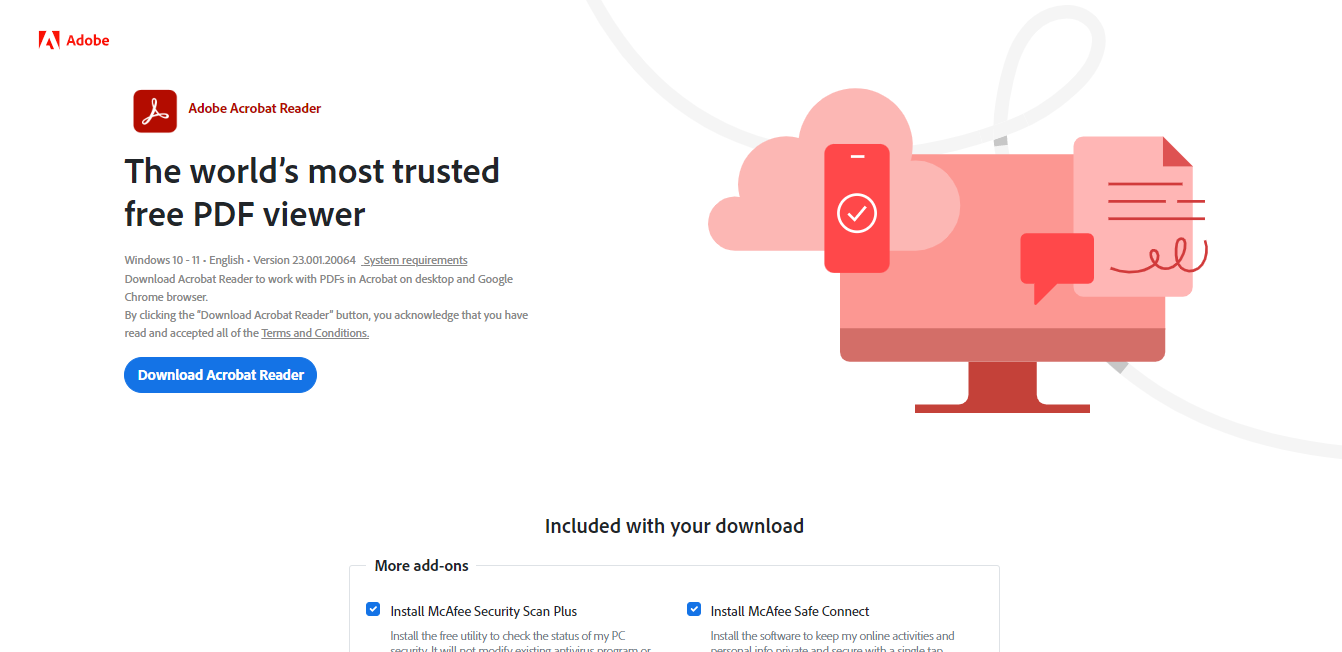Click the Download Acrobat Reader button
The width and height of the screenshot is (1342, 652).
(x=220, y=375)
